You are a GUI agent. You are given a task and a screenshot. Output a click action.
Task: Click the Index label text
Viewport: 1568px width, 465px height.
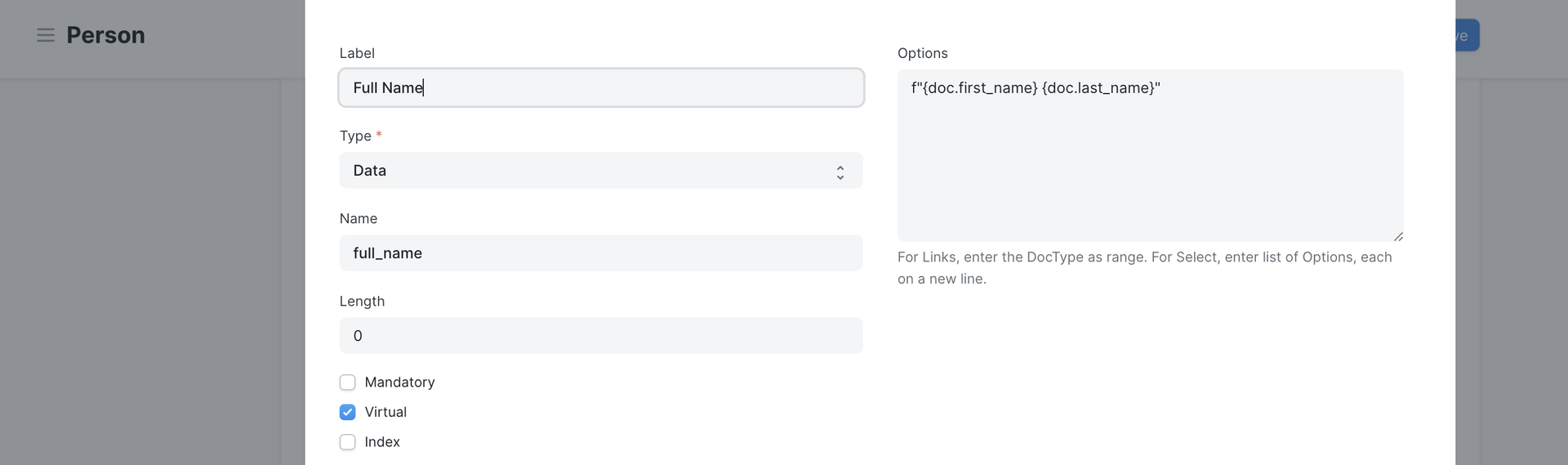pyautogui.click(x=382, y=442)
